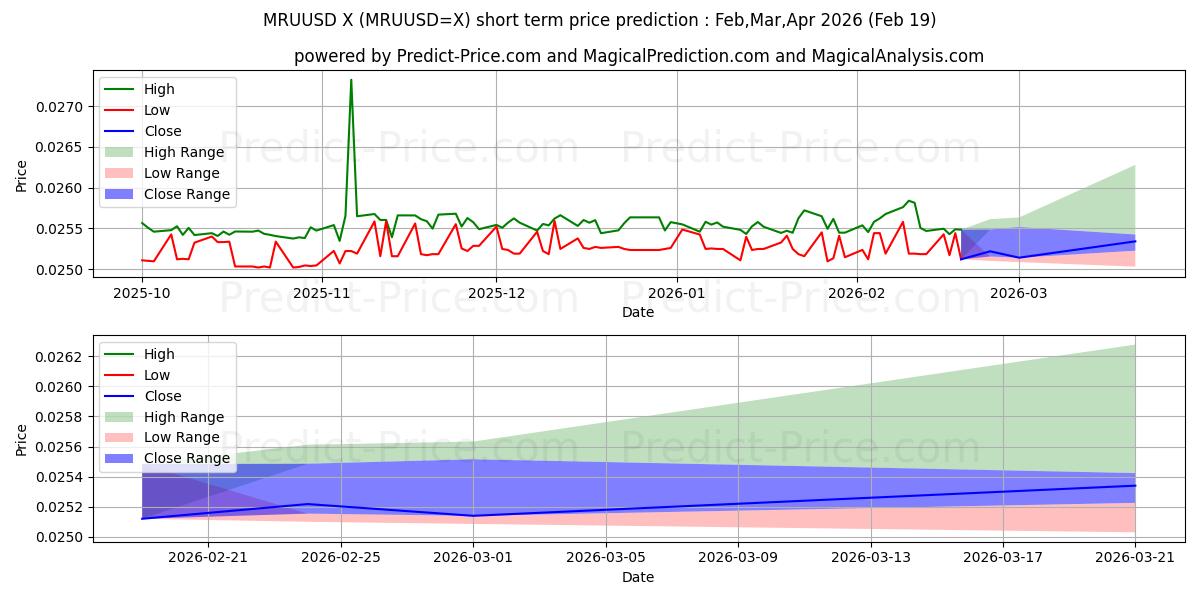This screenshot has height=600, width=1200.
Task: Click the 2026-03-09 date tick label
Action: pos(738,558)
